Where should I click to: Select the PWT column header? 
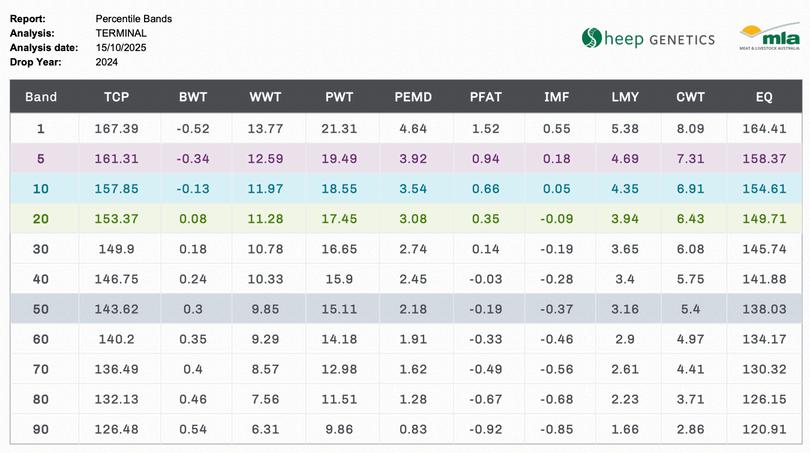pyautogui.click(x=339, y=97)
